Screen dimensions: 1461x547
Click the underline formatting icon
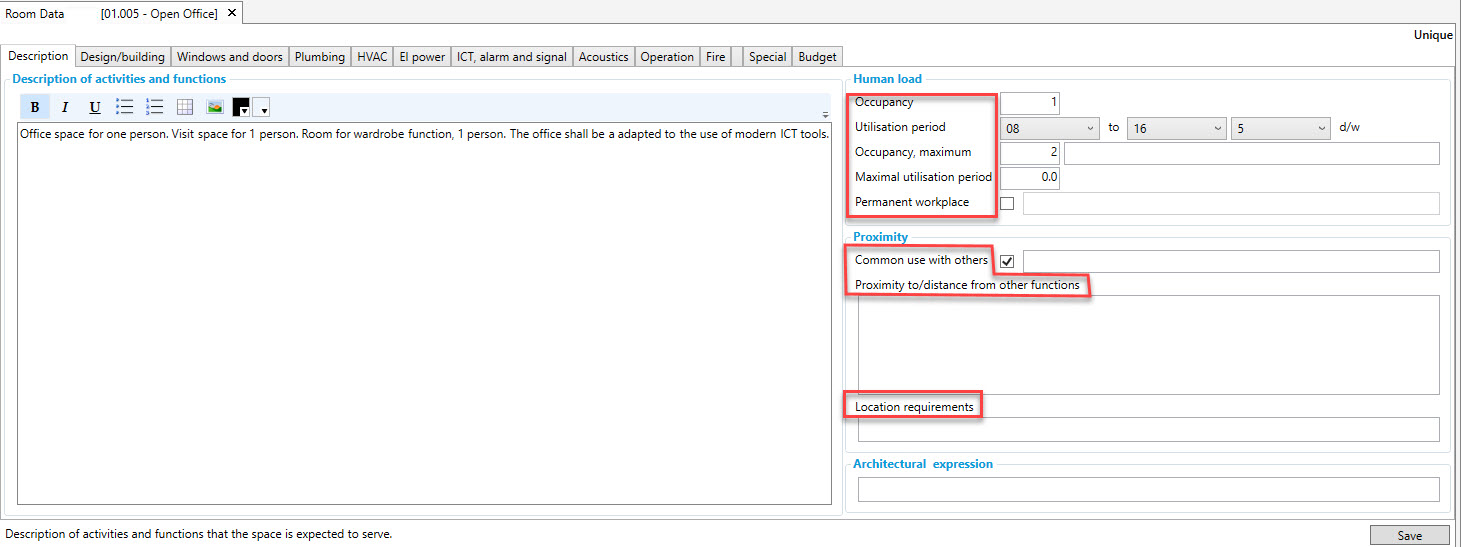pyautogui.click(x=95, y=107)
